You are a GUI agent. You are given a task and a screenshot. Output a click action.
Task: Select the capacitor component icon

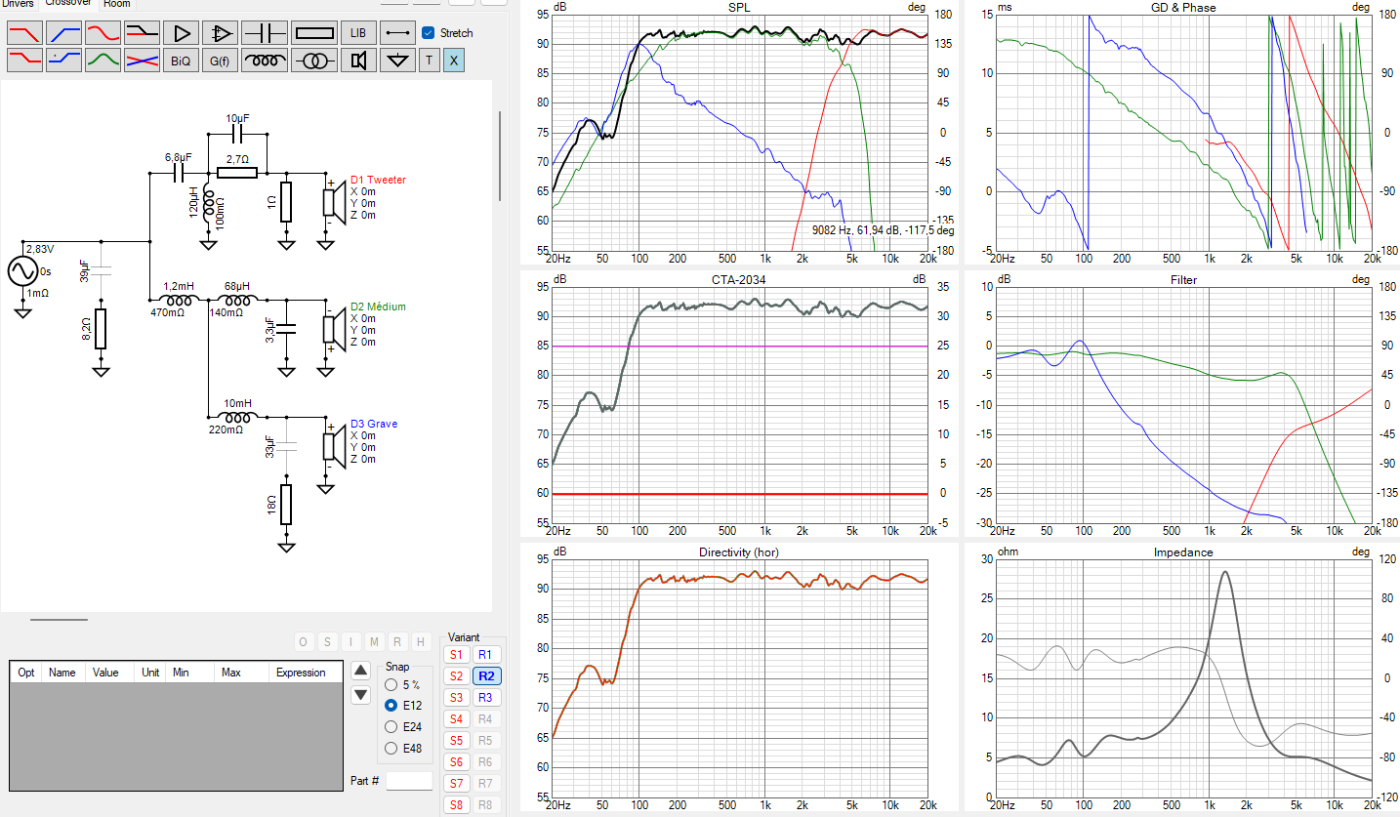point(265,33)
